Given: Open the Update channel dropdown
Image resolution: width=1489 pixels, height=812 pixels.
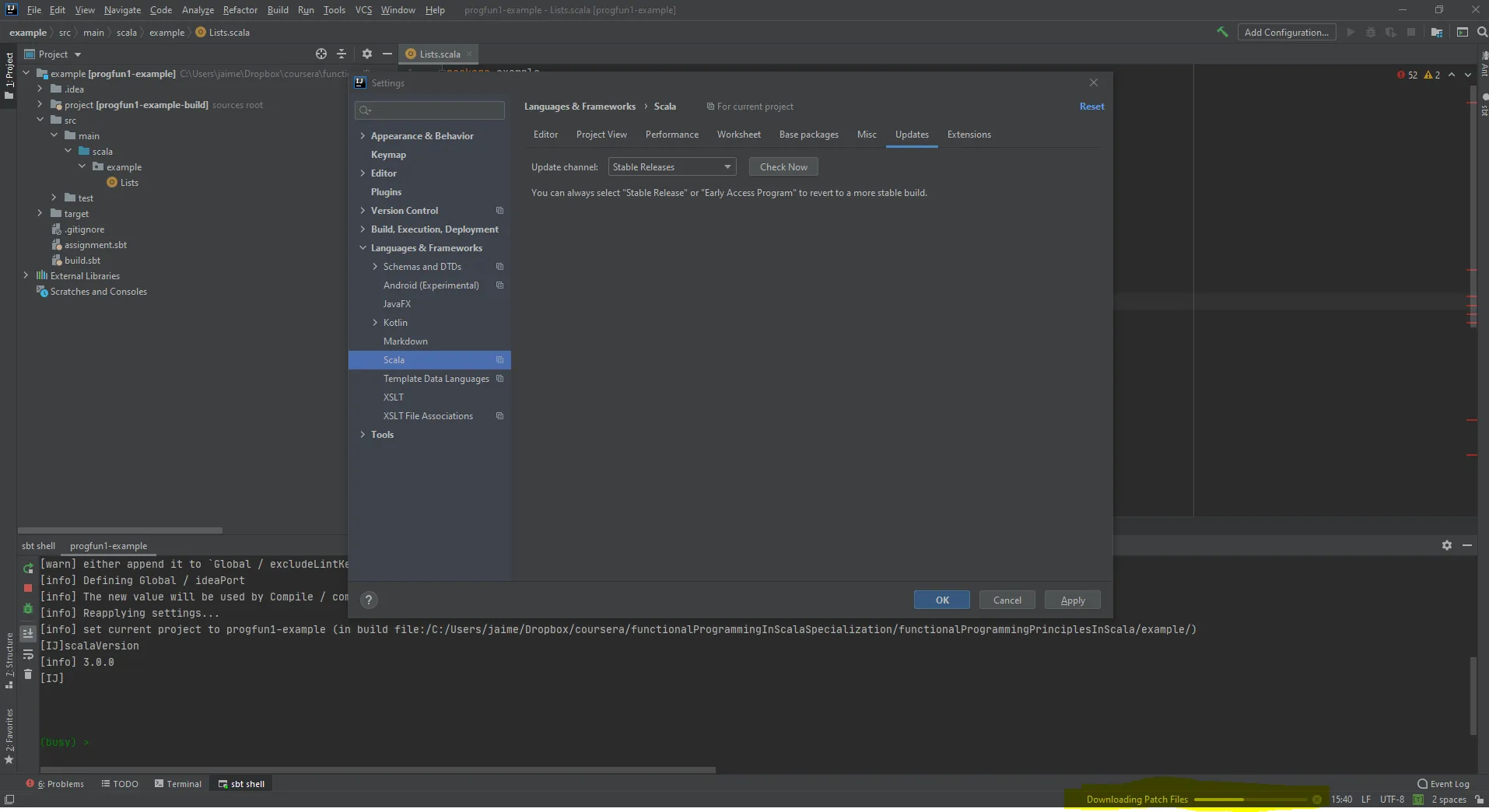Looking at the screenshot, I should coord(671,167).
